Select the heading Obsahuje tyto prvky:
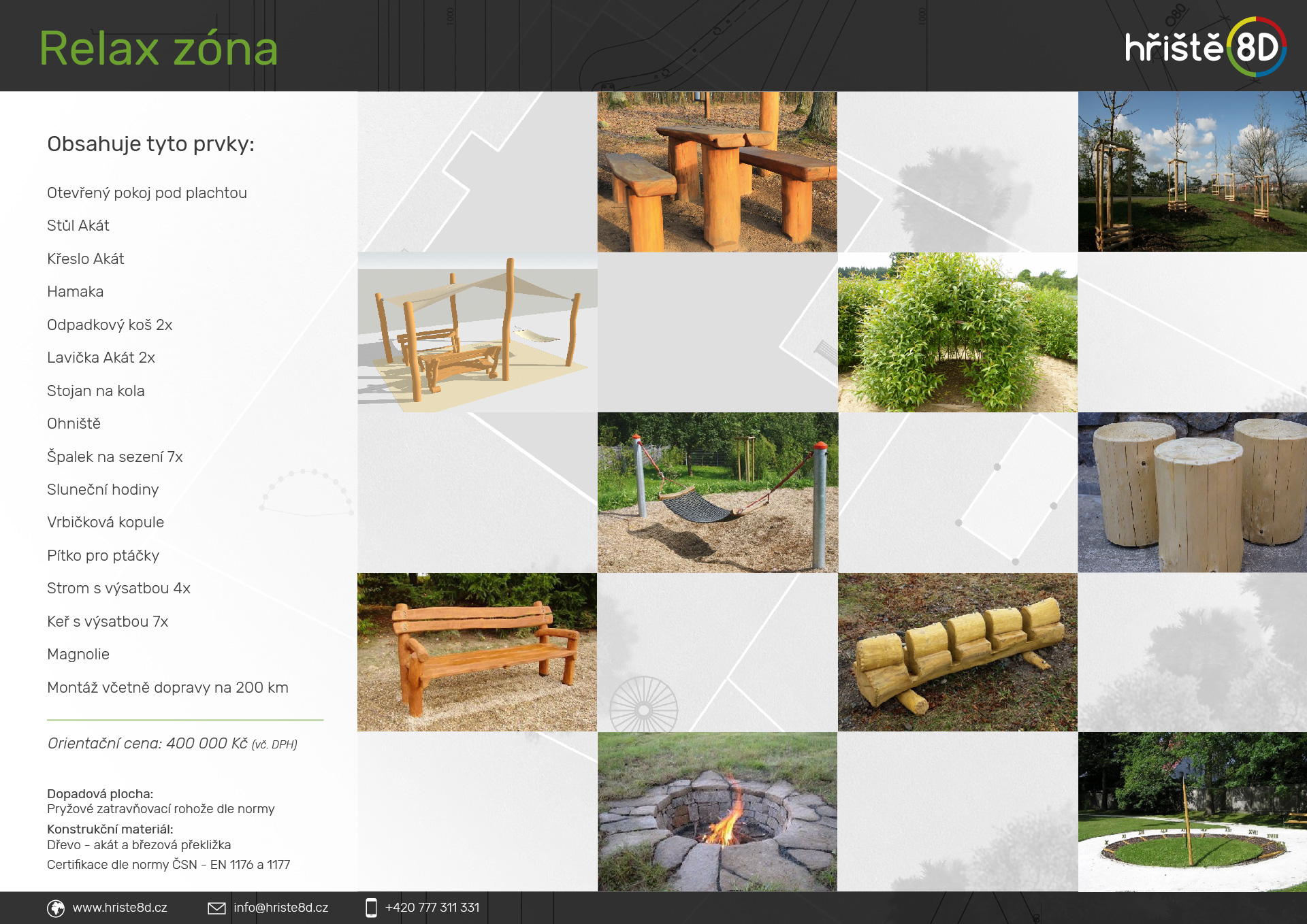The image size is (1307, 924). [x=150, y=144]
